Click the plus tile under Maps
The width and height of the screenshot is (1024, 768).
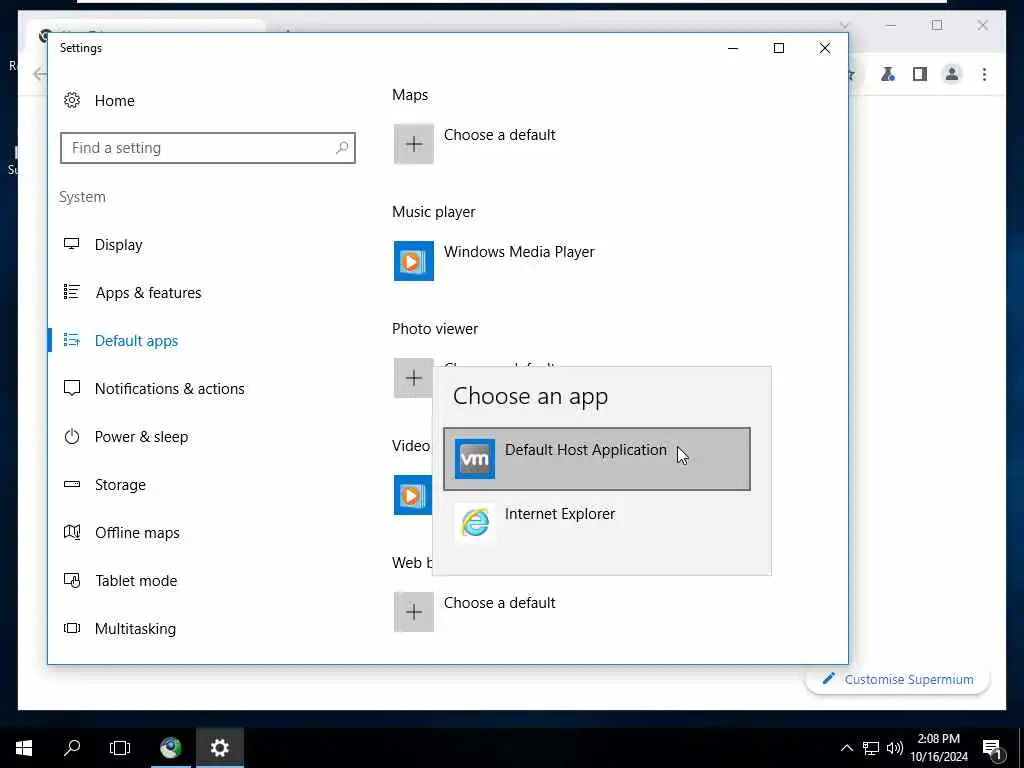coord(414,144)
